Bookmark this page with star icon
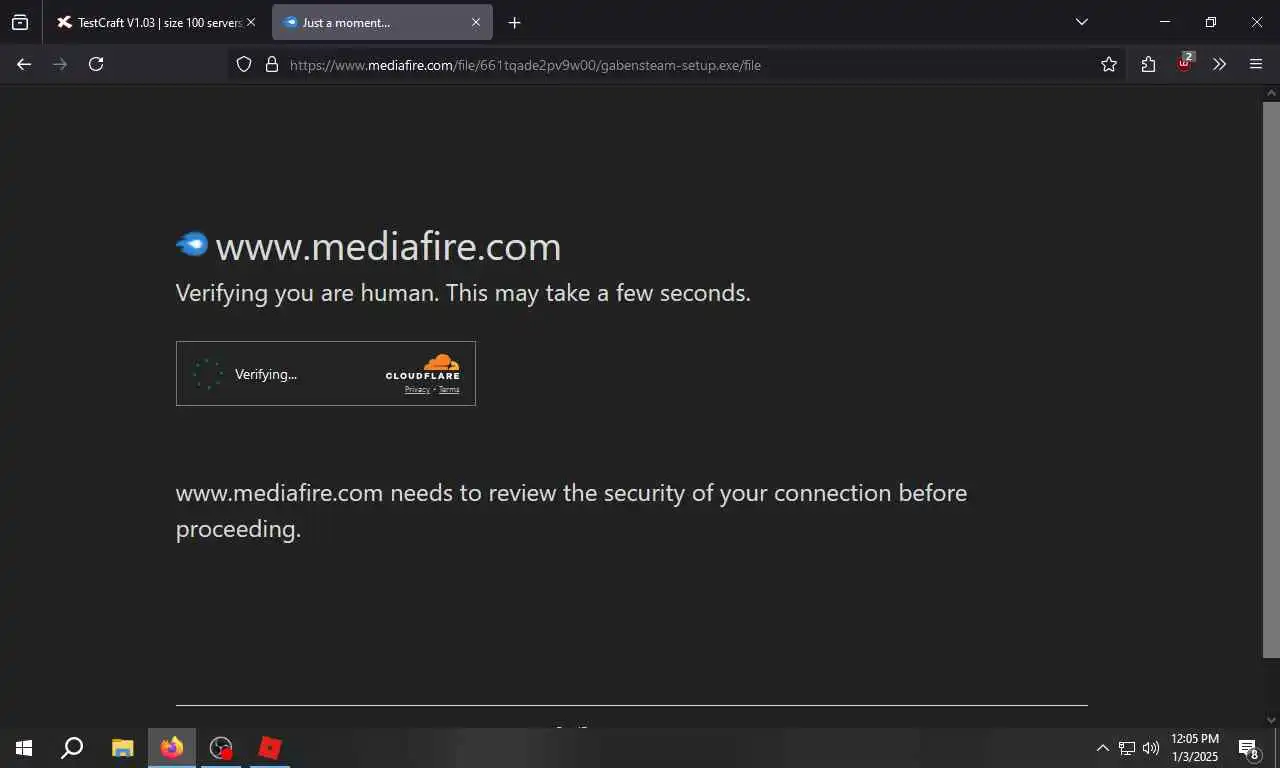This screenshot has height=768, width=1280. point(1109,64)
